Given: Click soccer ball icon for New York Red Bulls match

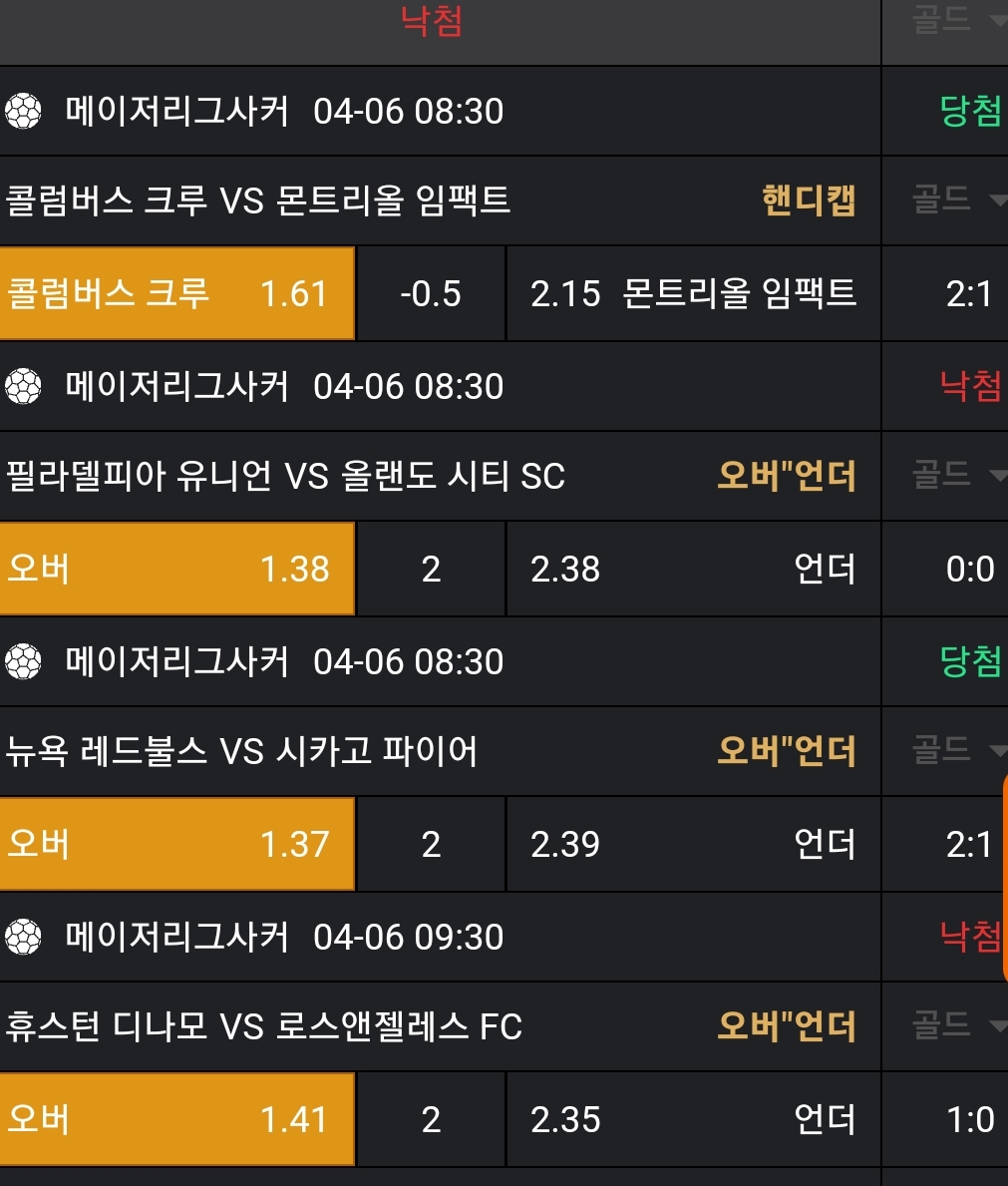Looking at the screenshot, I should point(23,661).
